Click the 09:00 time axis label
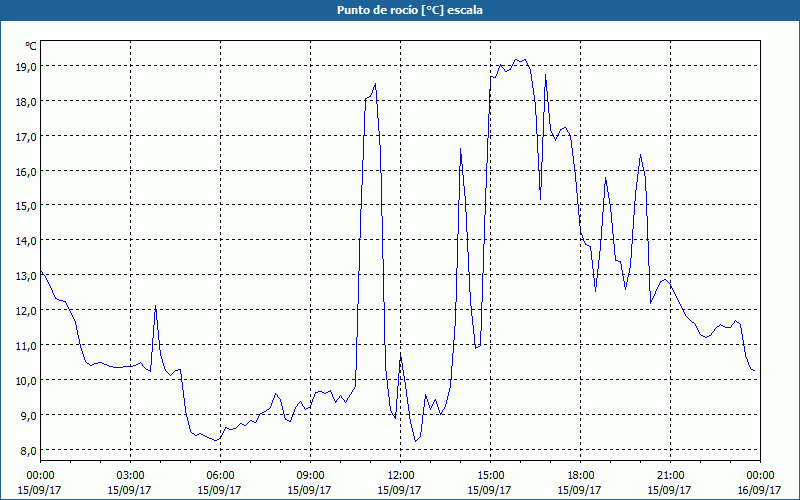Screen dimensions: 800x500 click(x=310, y=476)
